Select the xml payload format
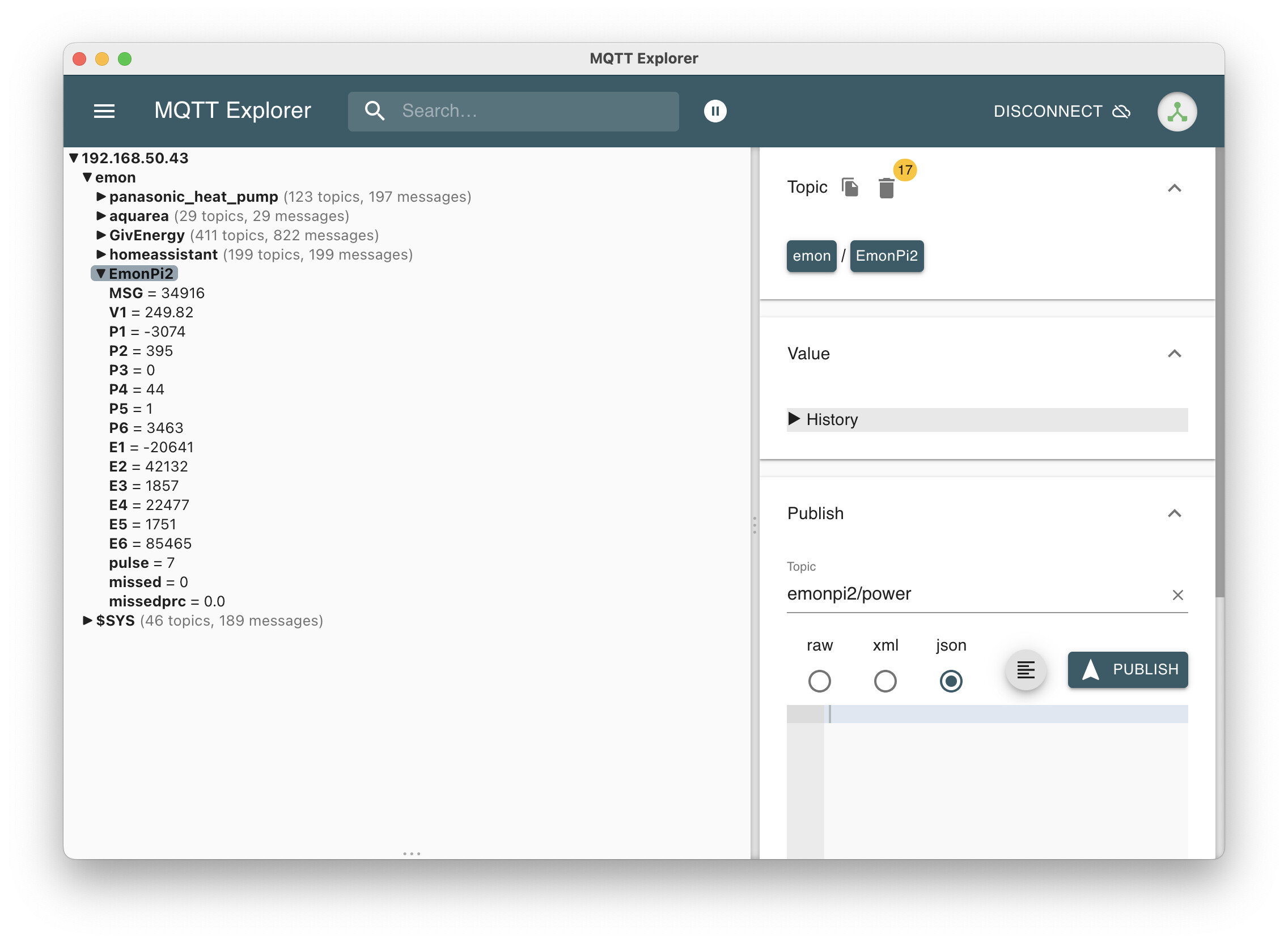This screenshot has height=943, width=1288. pyautogui.click(x=885, y=681)
